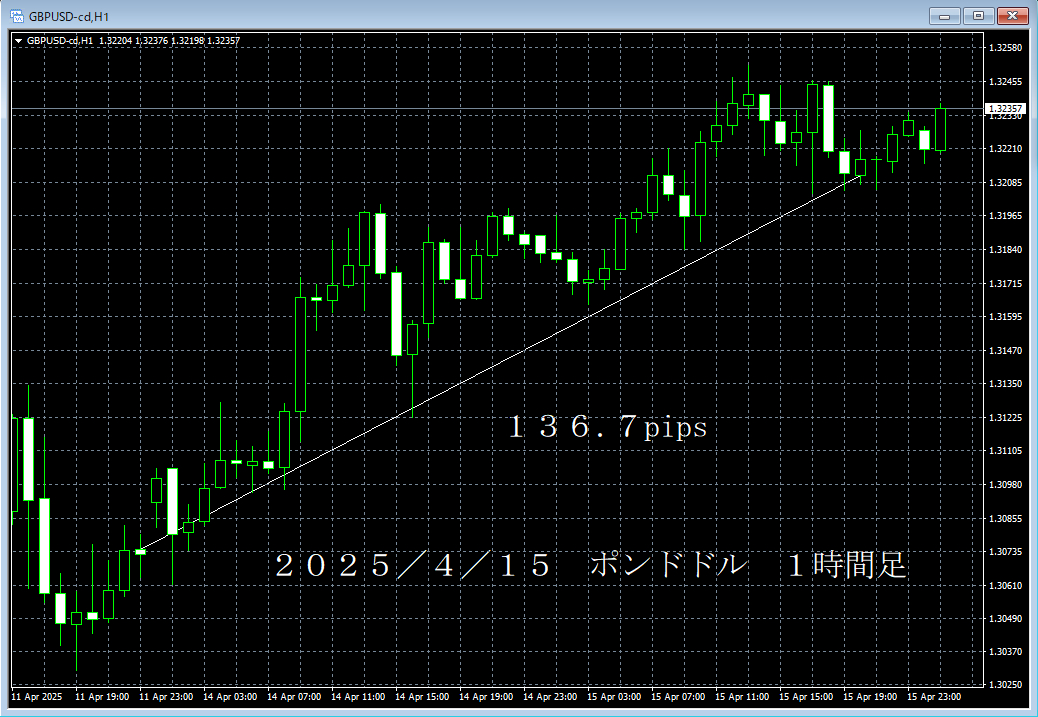Click time axis label 11 Apr 2025

[x=36, y=696]
